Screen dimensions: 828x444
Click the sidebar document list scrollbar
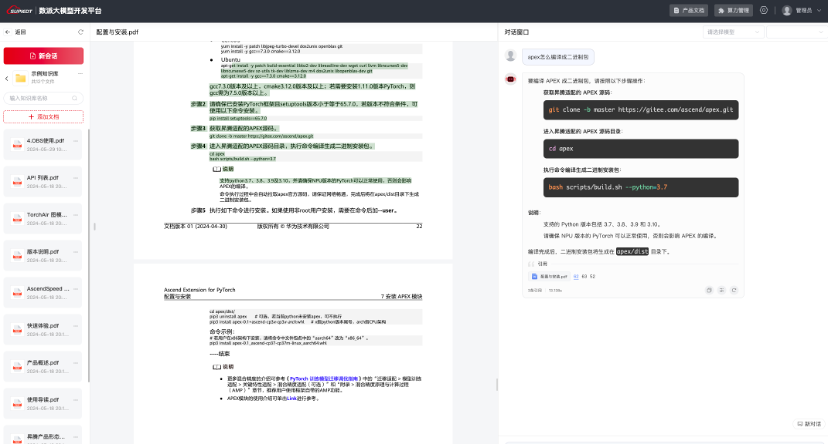pos(88,255)
